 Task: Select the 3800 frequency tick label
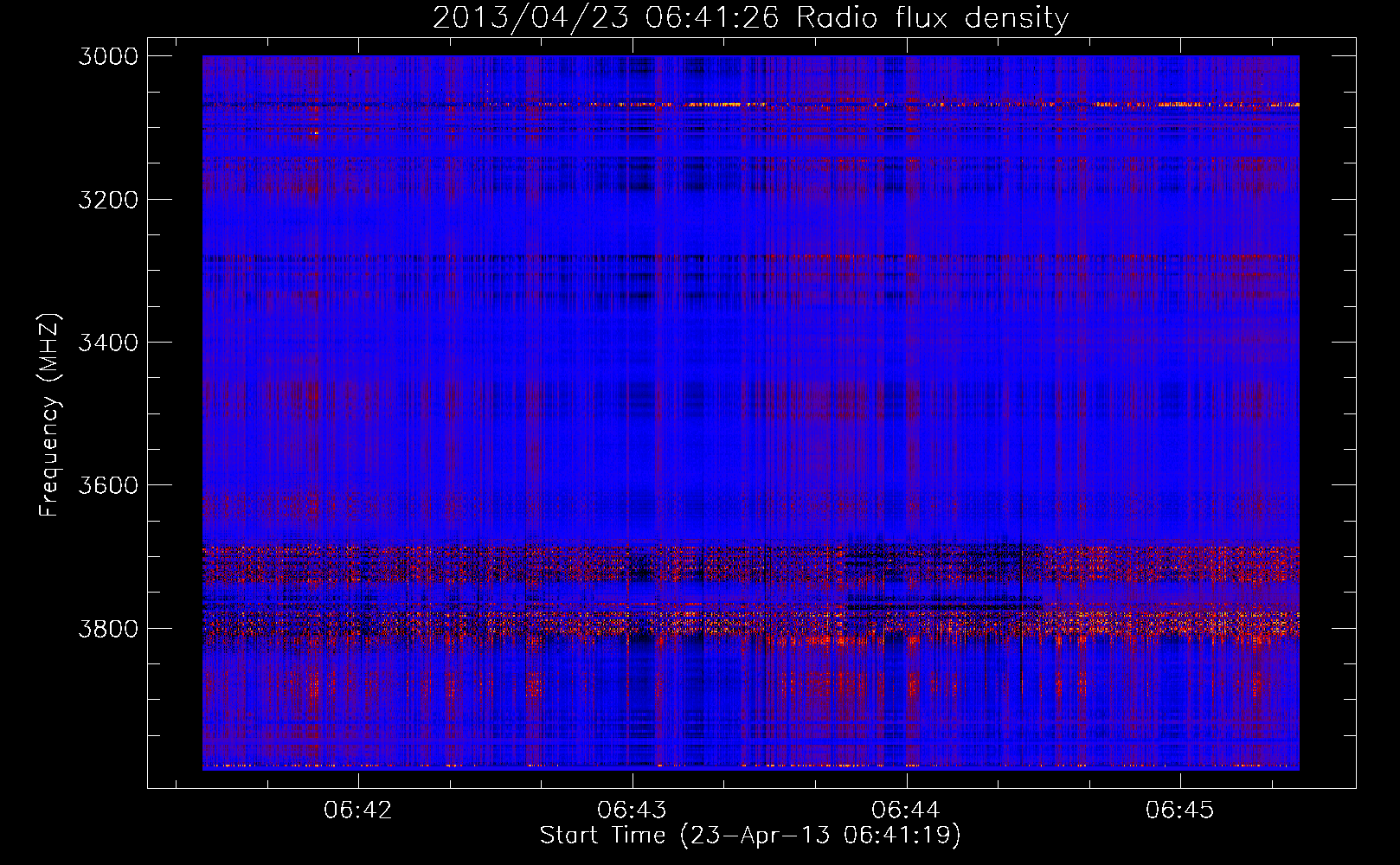click(x=108, y=628)
